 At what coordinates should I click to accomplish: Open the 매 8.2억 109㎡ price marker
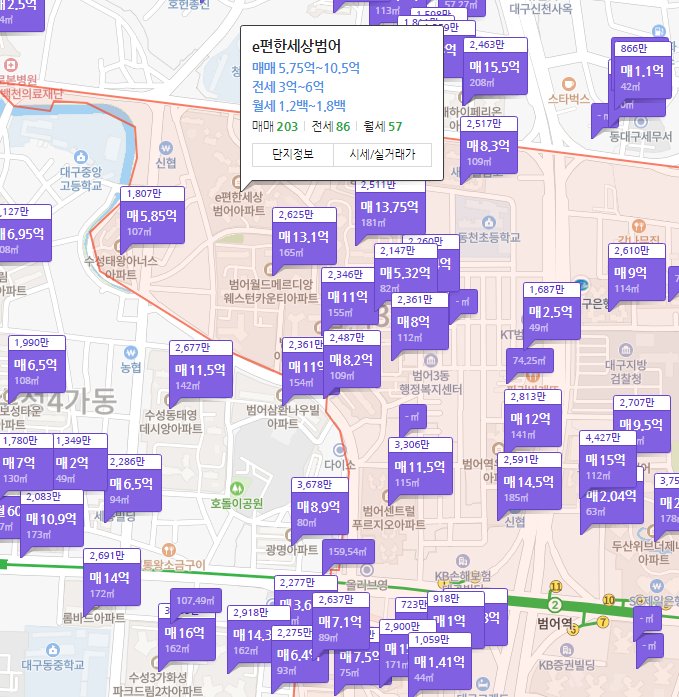(352, 360)
